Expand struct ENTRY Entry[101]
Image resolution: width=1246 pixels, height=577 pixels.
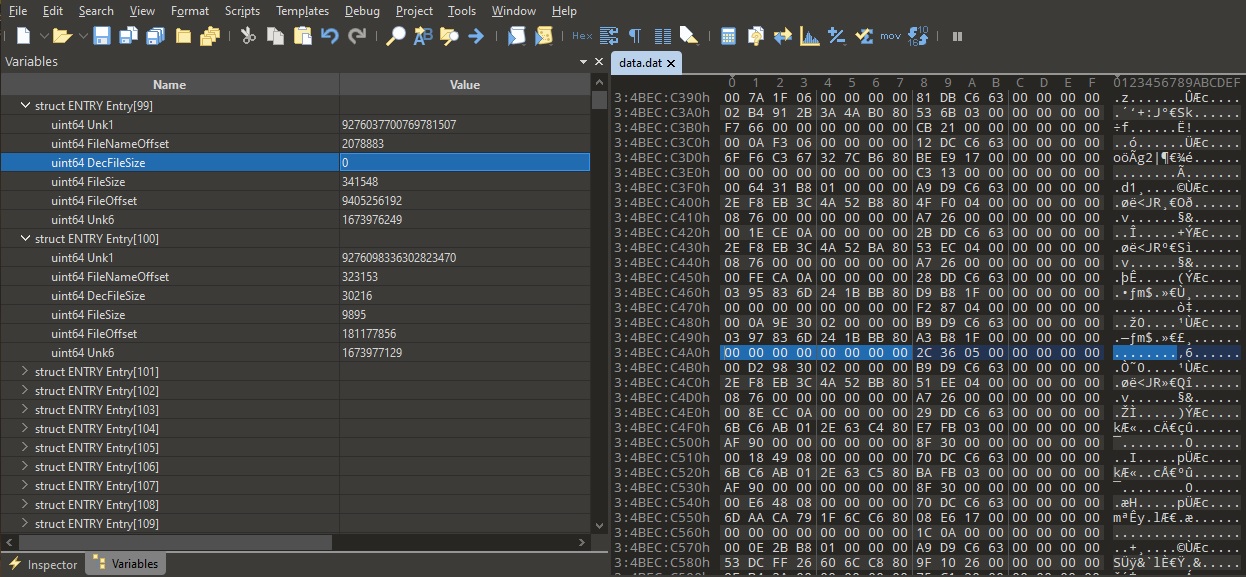click(x=25, y=371)
